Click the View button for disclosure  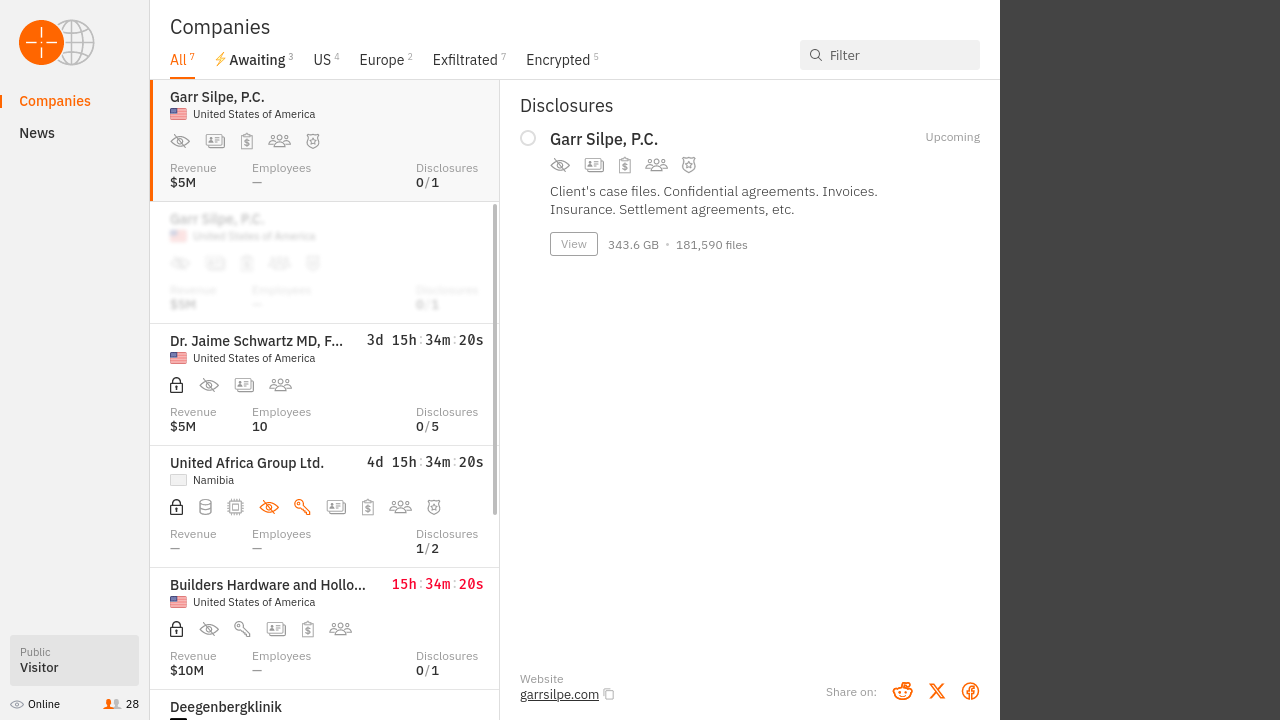click(574, 244)
